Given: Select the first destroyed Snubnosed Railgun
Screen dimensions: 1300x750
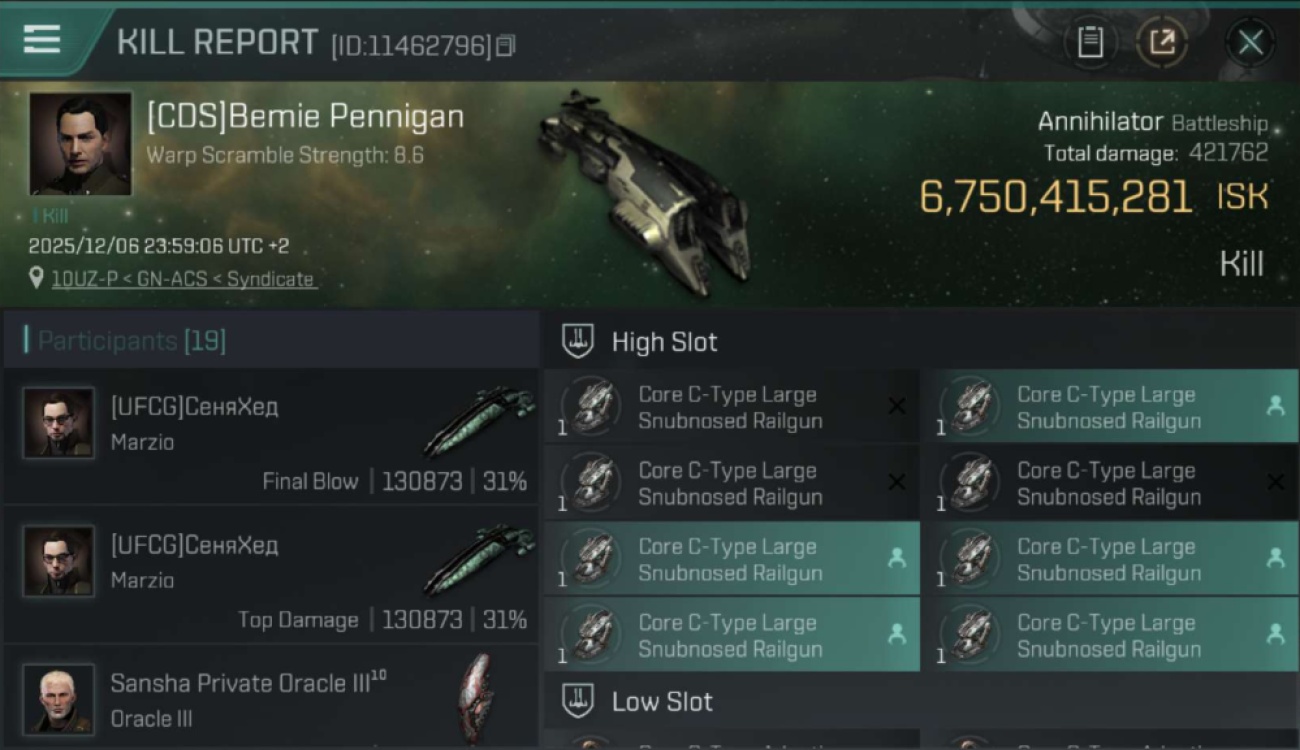Looking at the screenshot, I should tap(730, 407).
